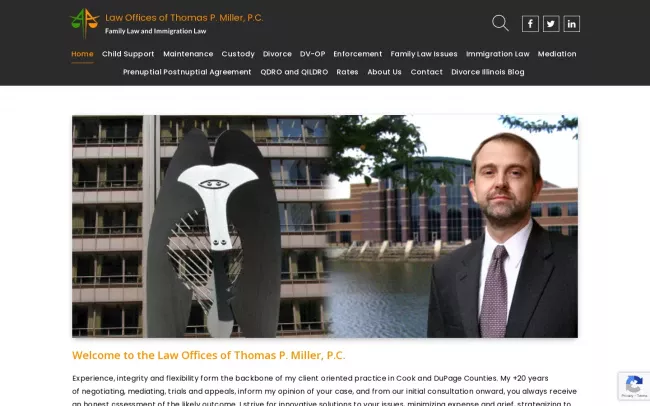The width and height of the screenshot is (650, 406).
Task: Open the Custody menu item
Action: click(238, 54)
